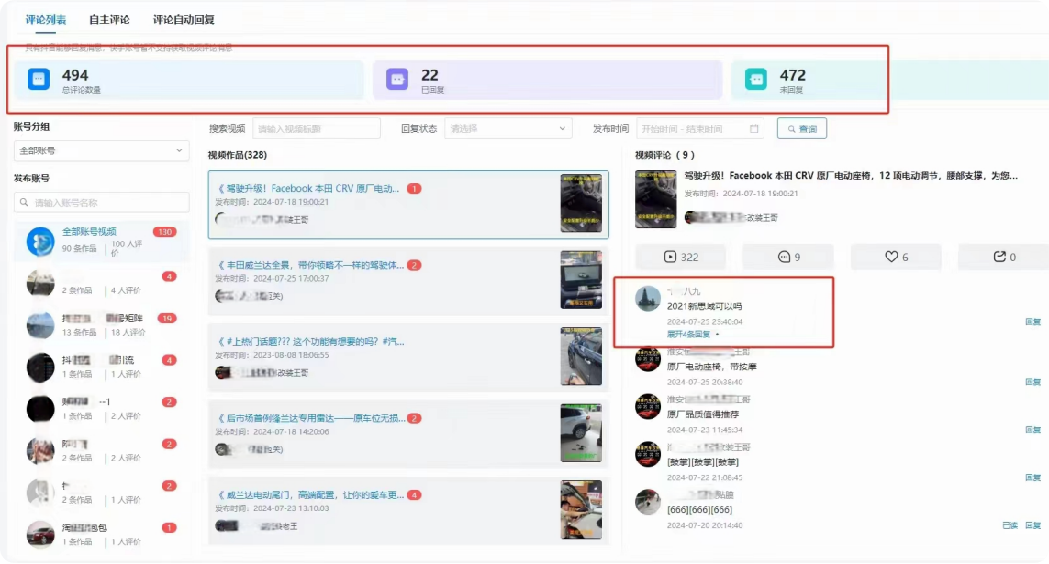Image resolution: width=1049 pixels, height=564 pixels.
Task: Open the 账号分组 dropdown showing 全部账号
Action: (101, 151)
